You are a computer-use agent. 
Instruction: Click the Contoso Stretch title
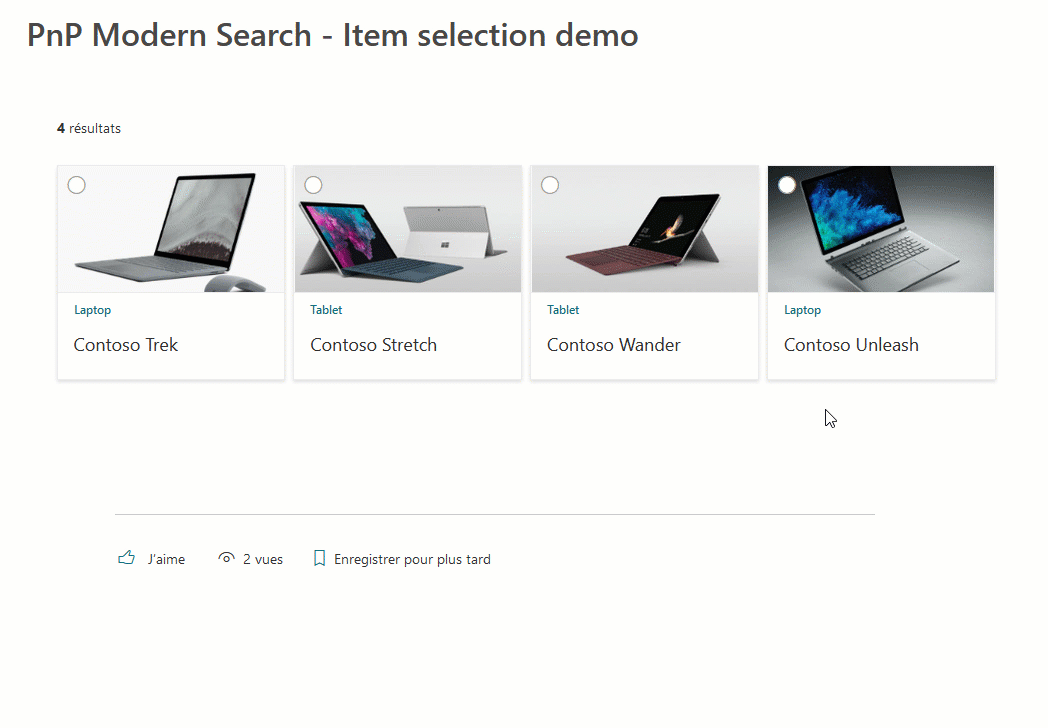374,345
